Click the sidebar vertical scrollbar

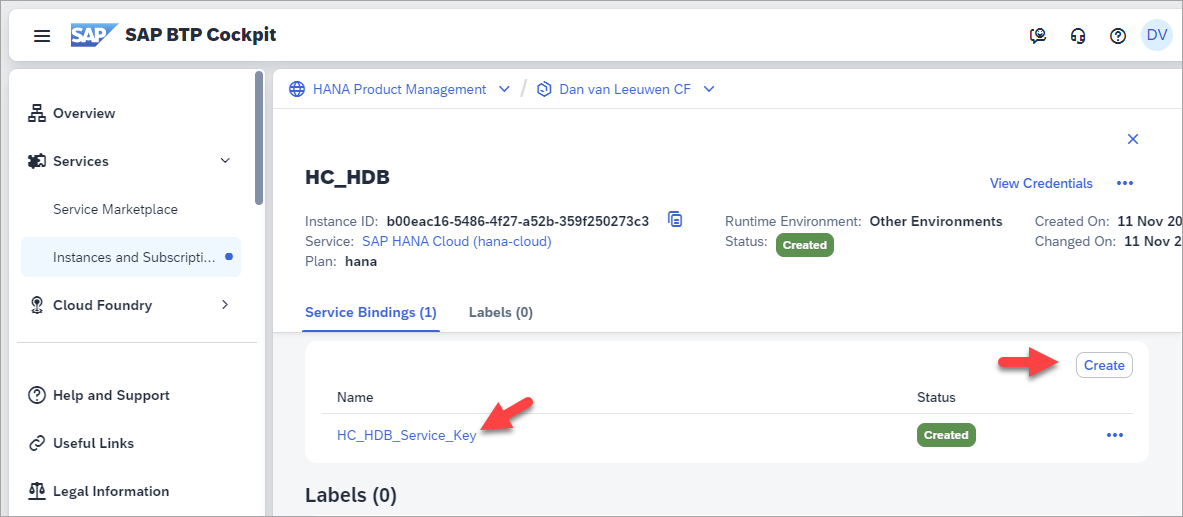pyautogui.click(x=259, y=137)
